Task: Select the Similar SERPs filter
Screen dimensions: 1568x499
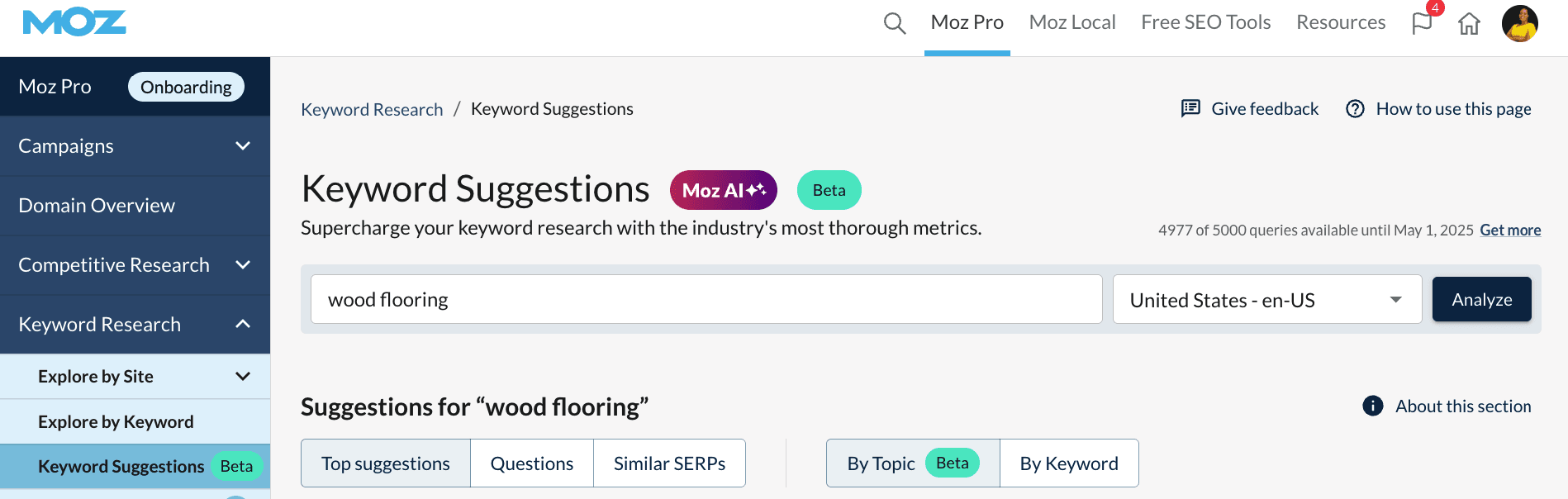Action: [669, 463]
